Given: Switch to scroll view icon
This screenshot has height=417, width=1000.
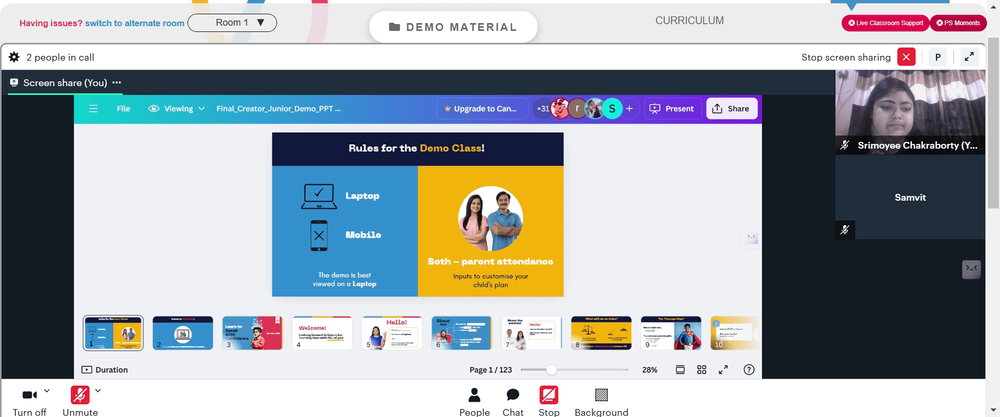Looking at the screenshot, I should (x=680, y=370).
